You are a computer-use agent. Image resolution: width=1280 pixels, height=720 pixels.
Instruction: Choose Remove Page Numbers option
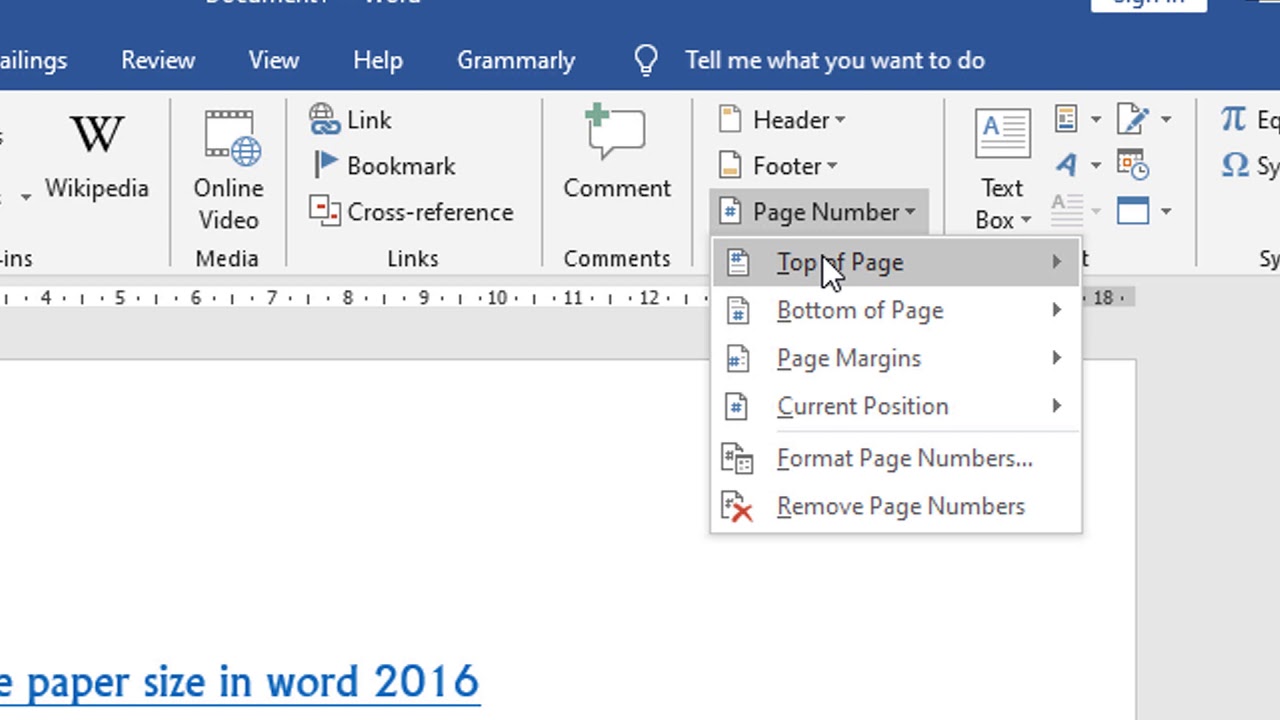coord(900,506)
